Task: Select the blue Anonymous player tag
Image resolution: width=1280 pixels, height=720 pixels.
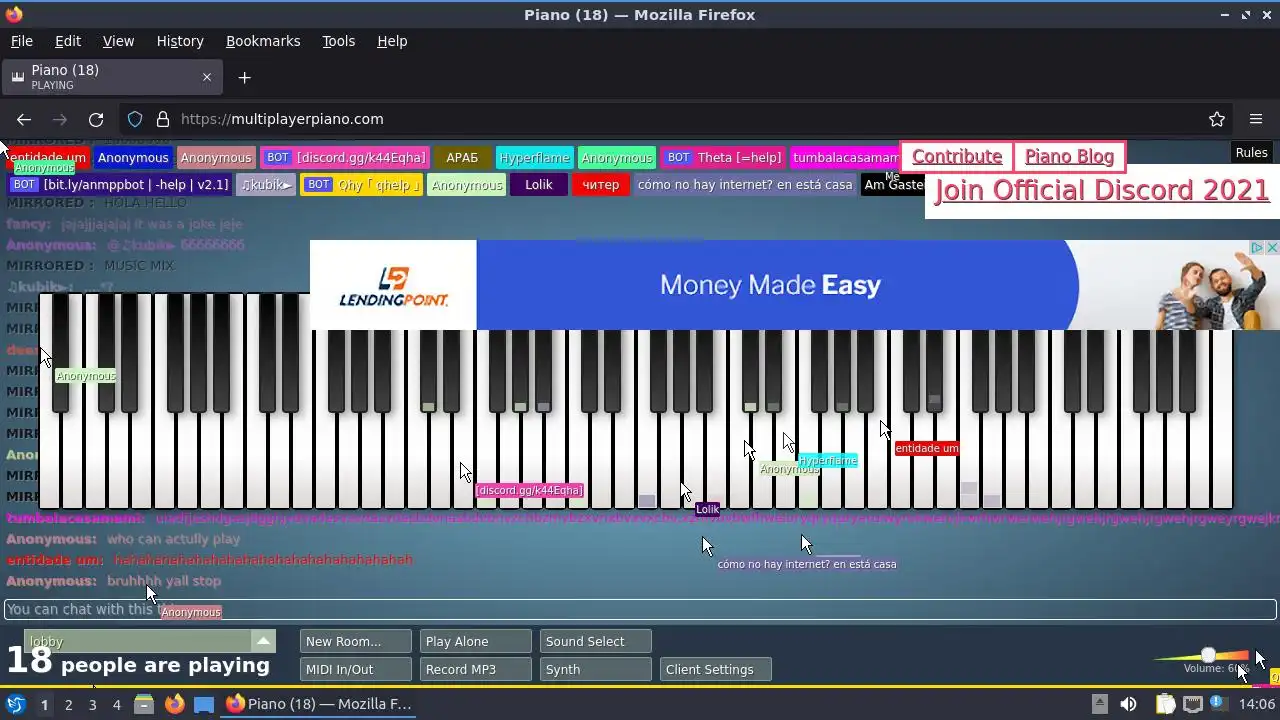Action: (133, 158)
